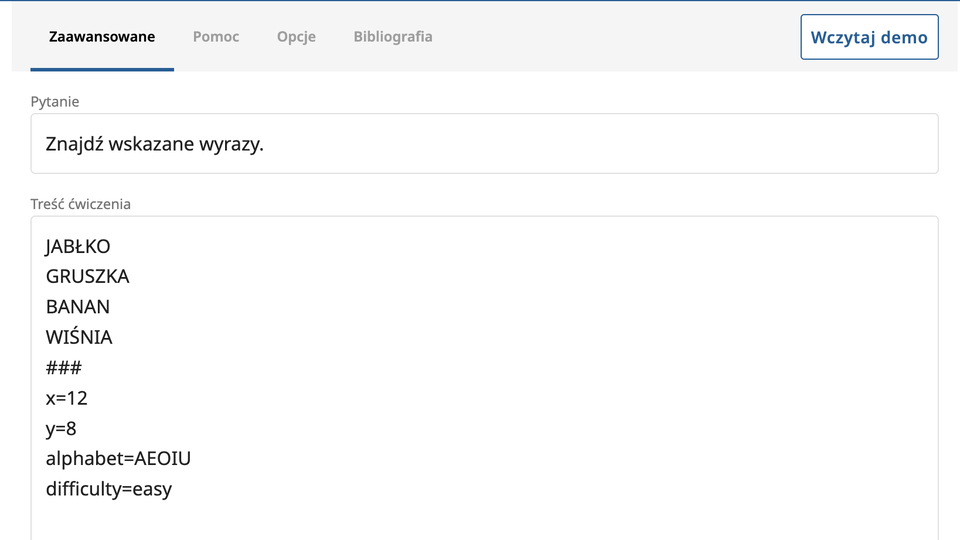Screen dimensions: 960x540
Task: Click the y=8 parameter line
Action: (61, 429)
